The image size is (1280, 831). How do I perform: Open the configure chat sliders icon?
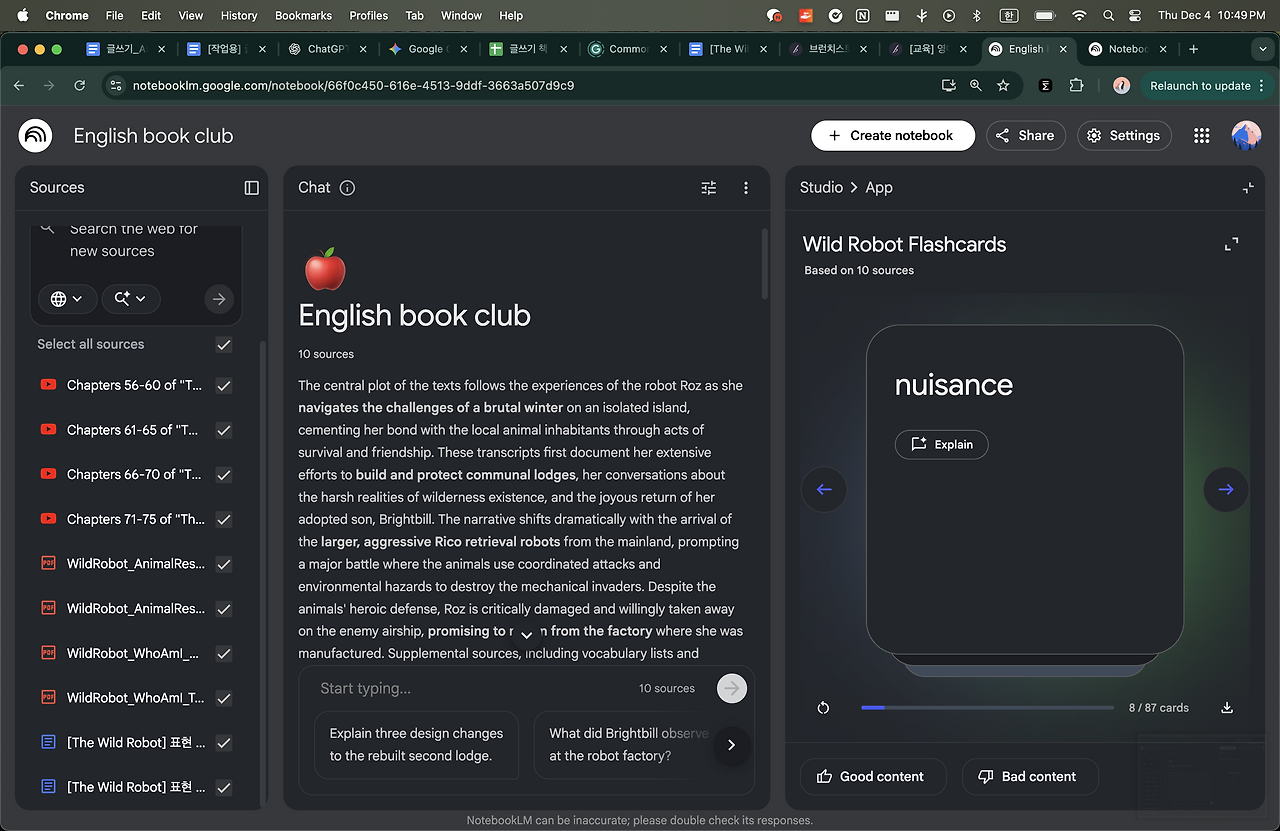[x=709, y=188]
